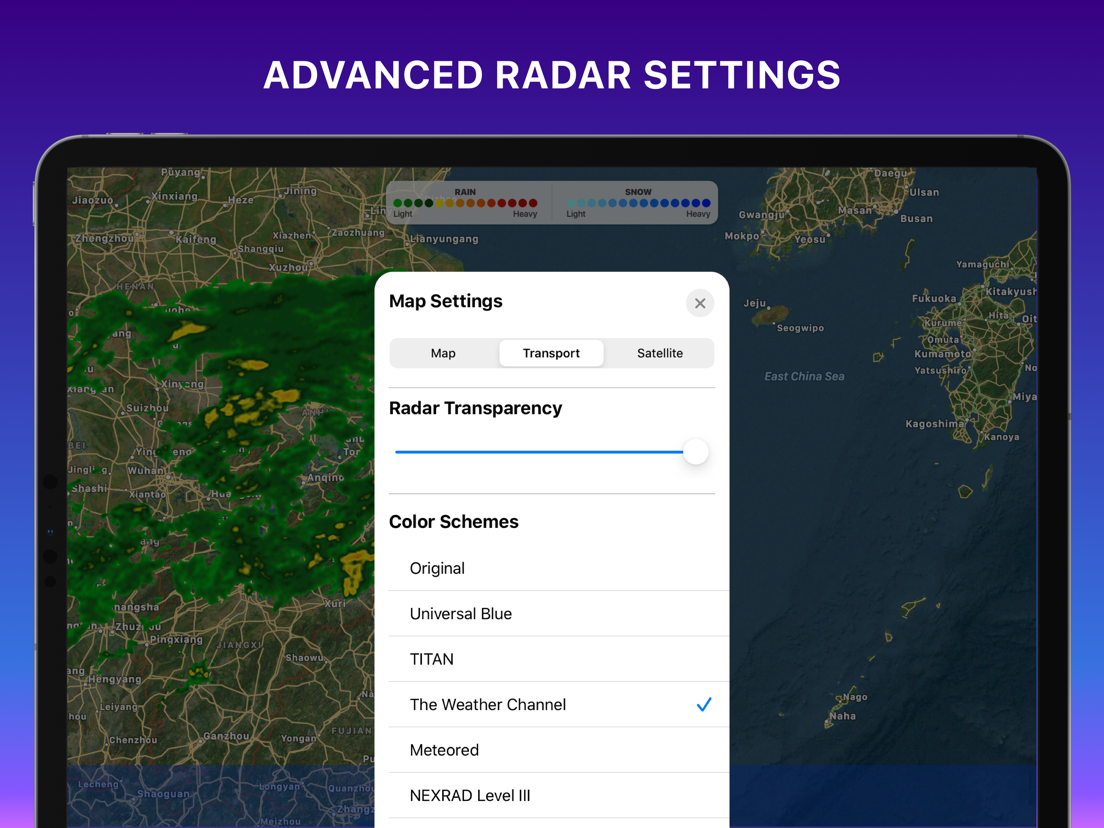
Task: Click the Radar Transparency slider handle
Action: point(696,452)
